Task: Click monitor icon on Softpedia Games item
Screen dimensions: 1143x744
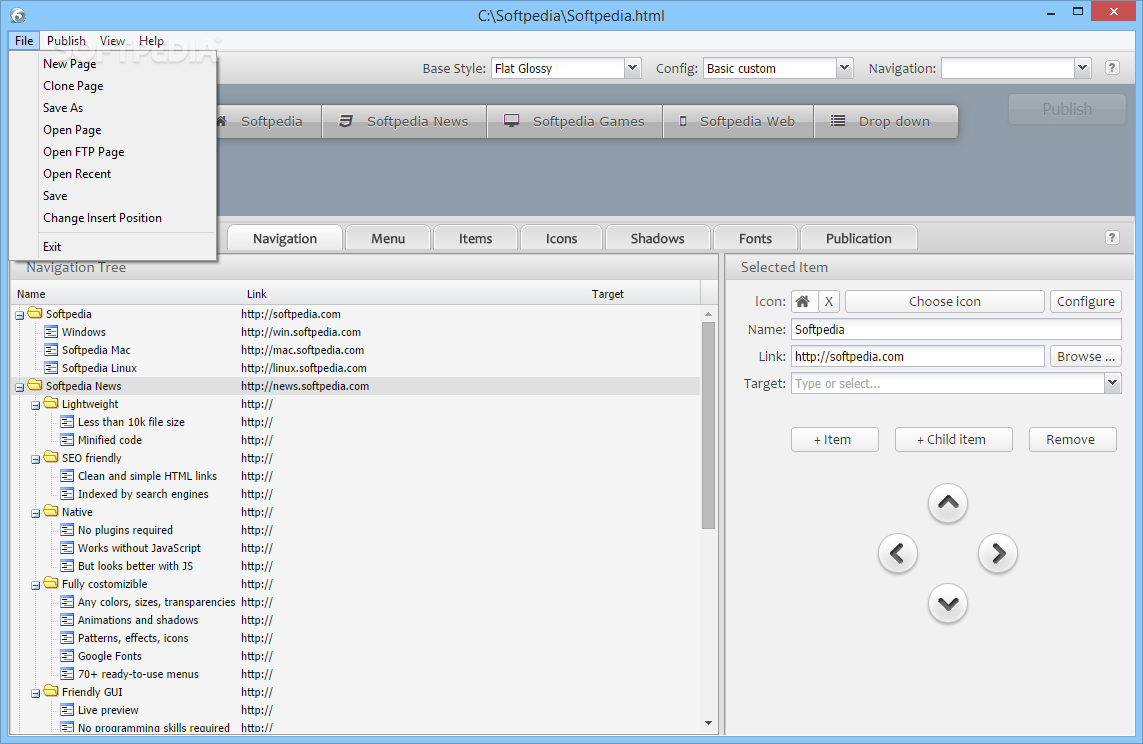Action: 512,121
